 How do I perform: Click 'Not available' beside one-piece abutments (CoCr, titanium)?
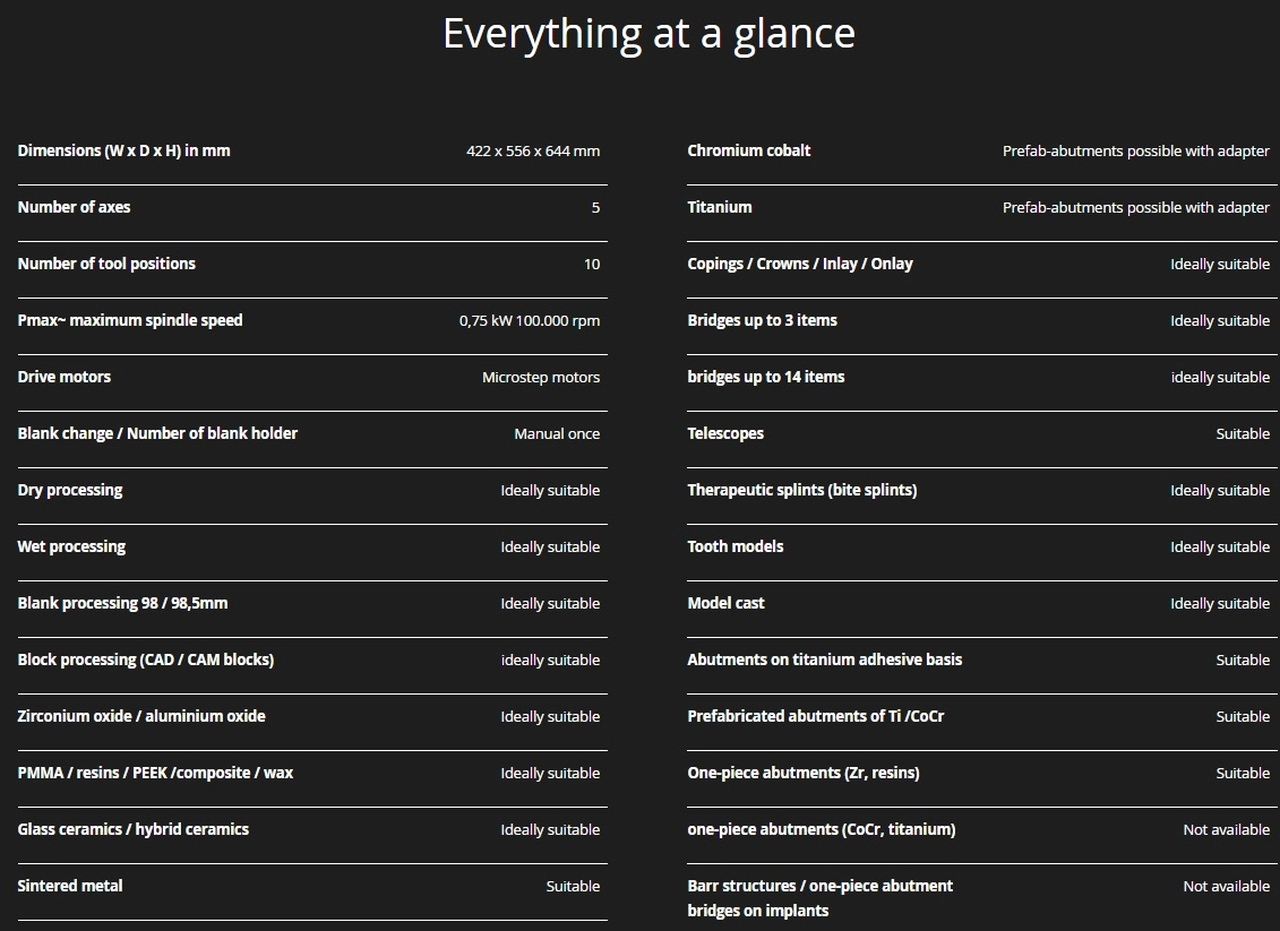click(x=1226, y=830)
